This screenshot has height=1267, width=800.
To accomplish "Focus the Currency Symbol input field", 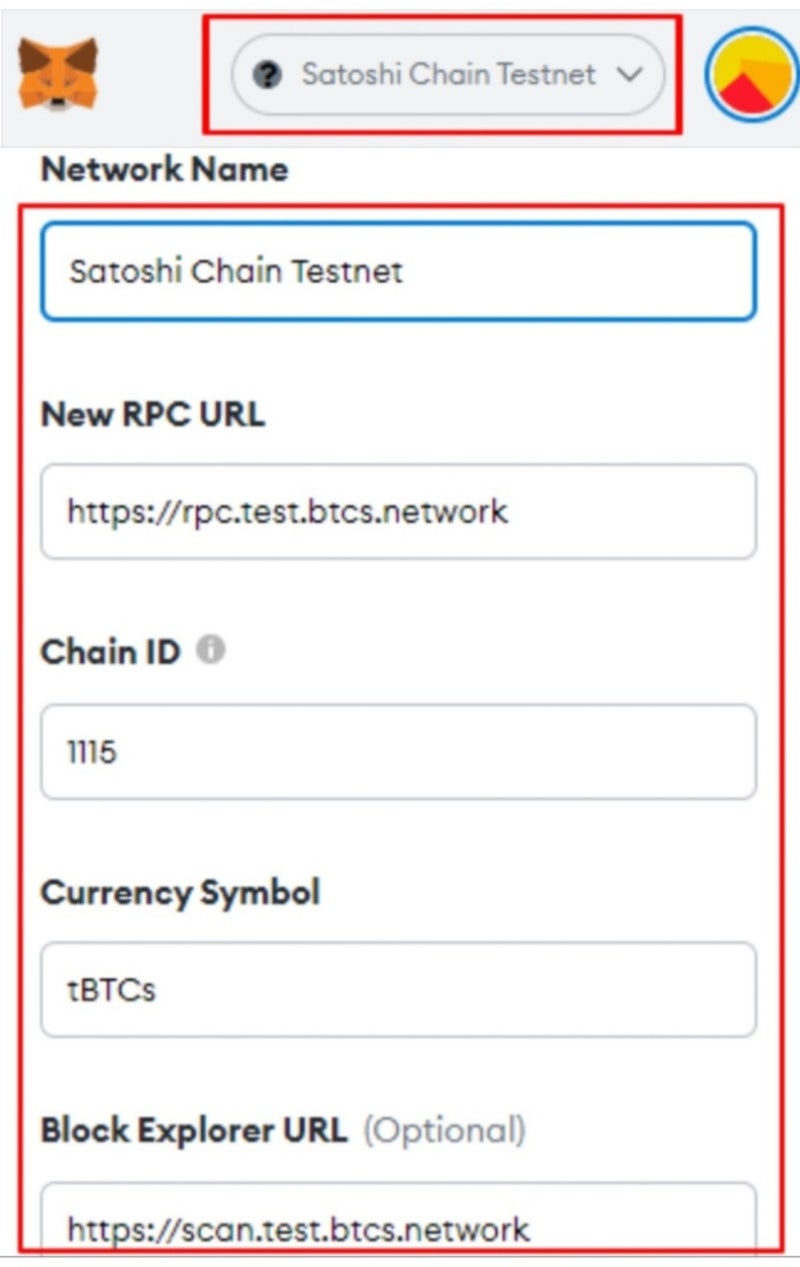I will click(x=398, y=989).
